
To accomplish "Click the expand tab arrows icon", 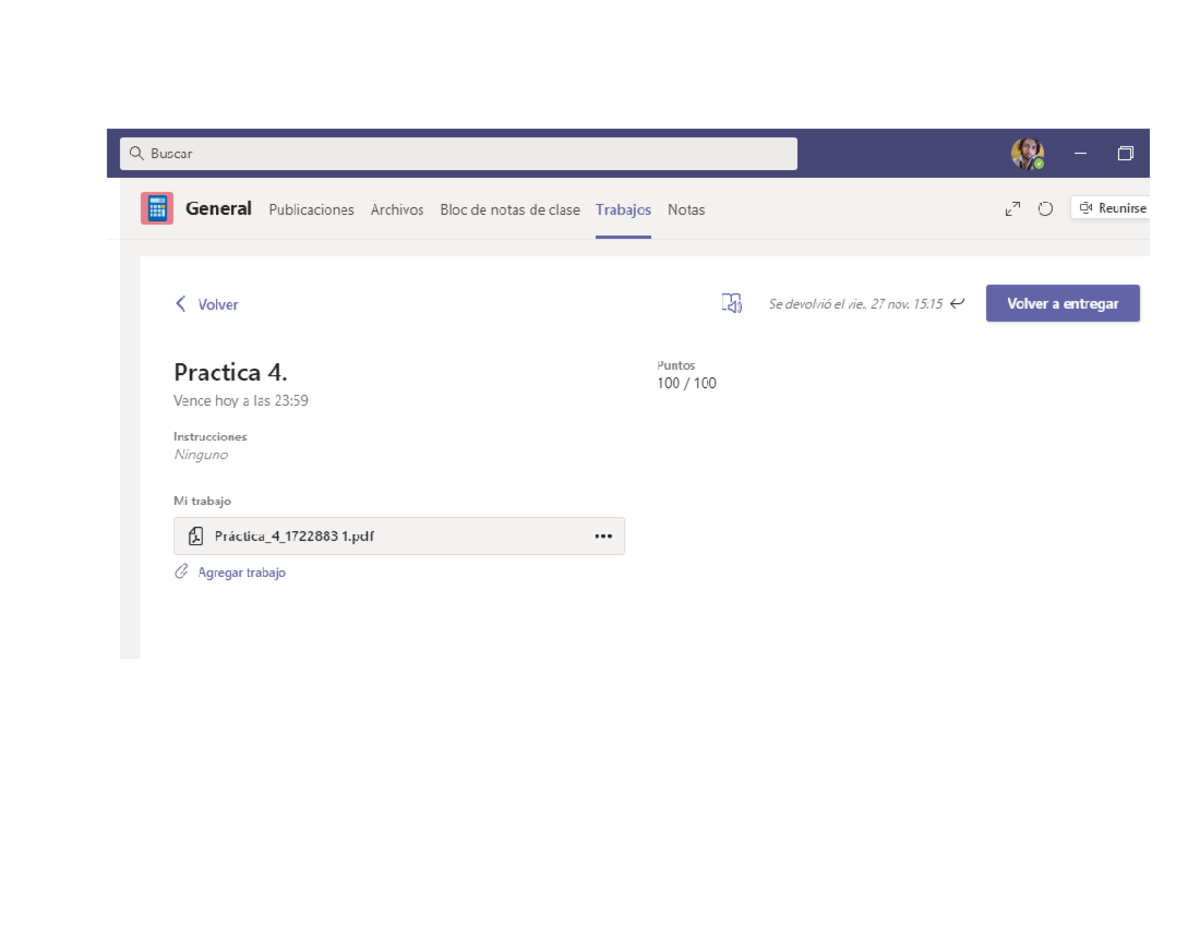I will click(1013, 209).
